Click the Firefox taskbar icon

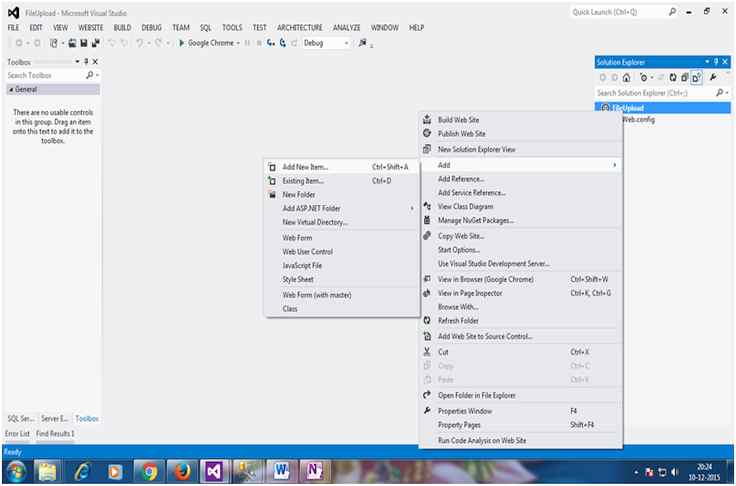click(x=182, y=471)
